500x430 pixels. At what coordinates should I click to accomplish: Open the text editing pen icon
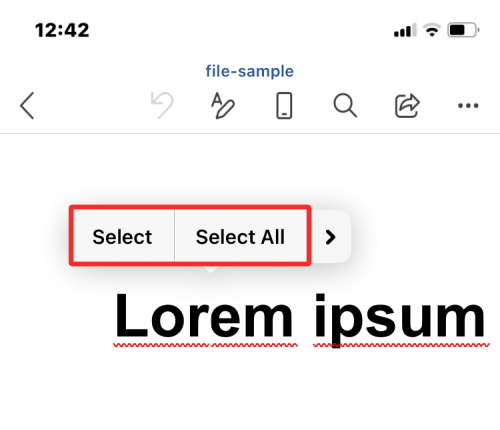223,105
